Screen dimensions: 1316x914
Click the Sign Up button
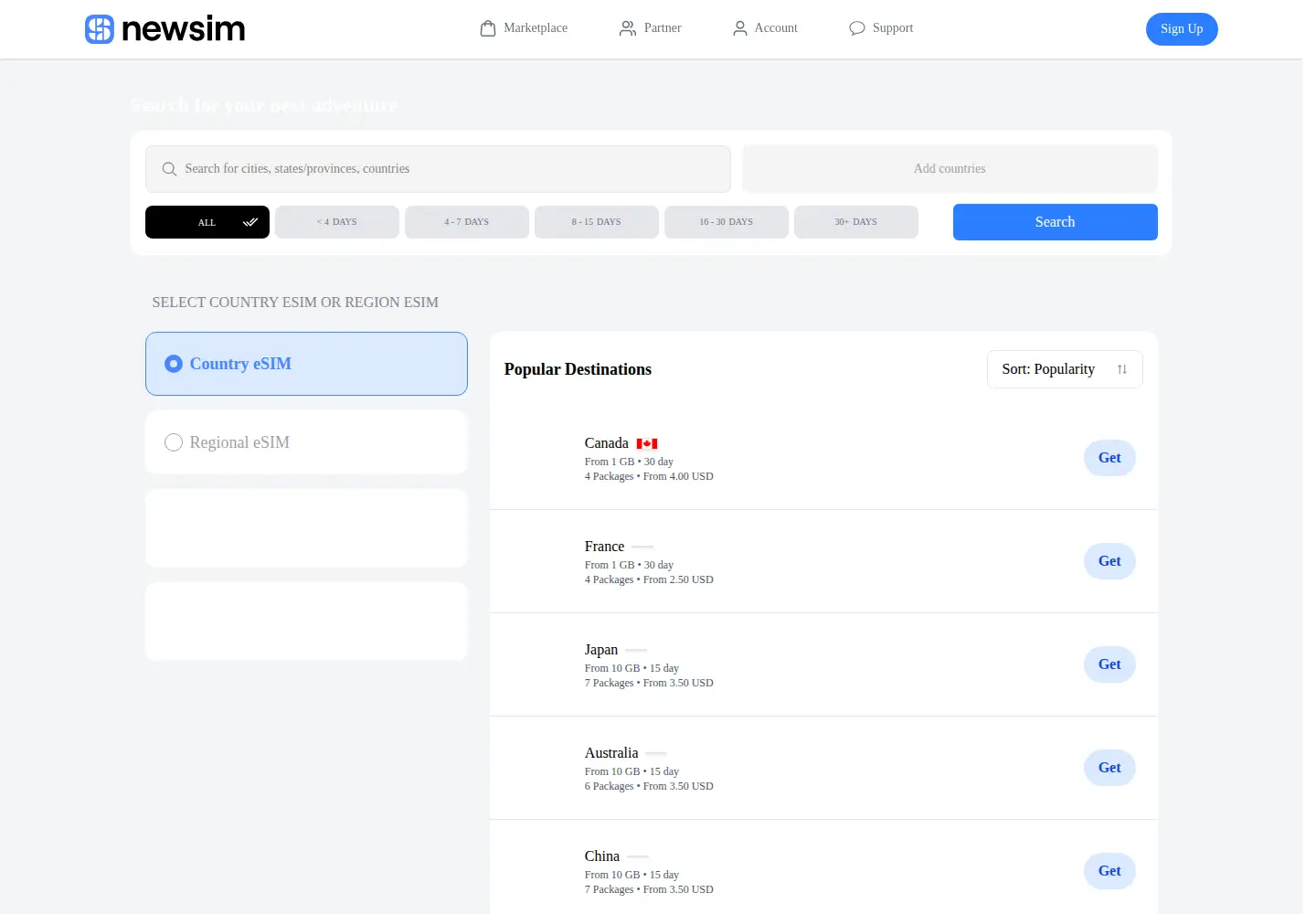coord(1182,29)
